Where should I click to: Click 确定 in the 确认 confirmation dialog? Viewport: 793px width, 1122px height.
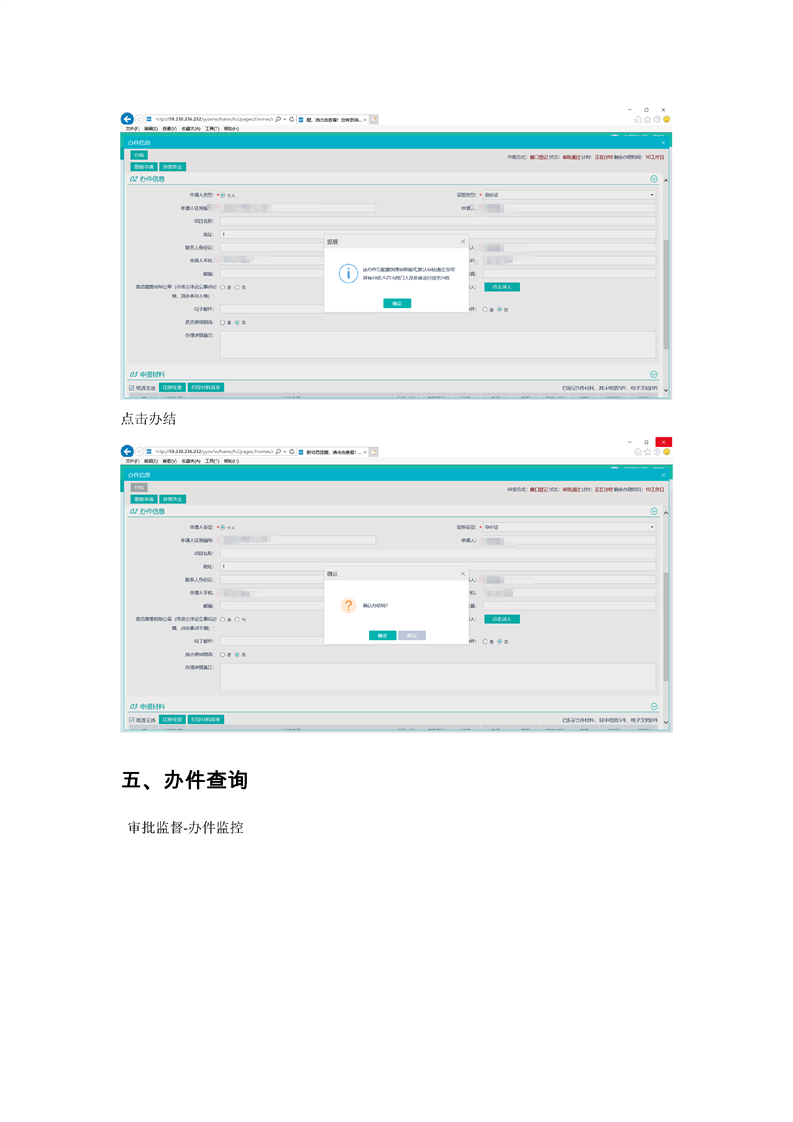(x=382, y=635)
